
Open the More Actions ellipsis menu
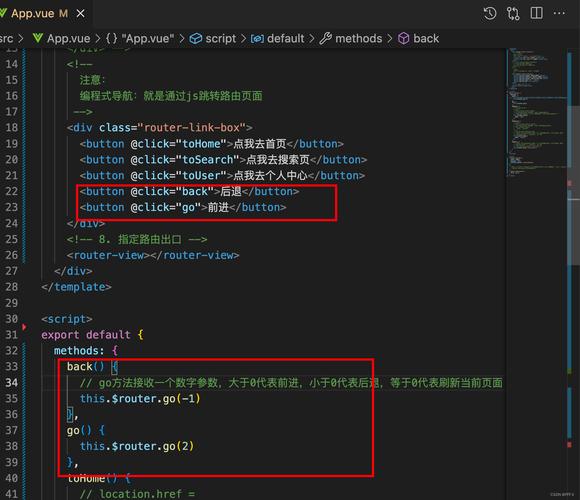559,13
